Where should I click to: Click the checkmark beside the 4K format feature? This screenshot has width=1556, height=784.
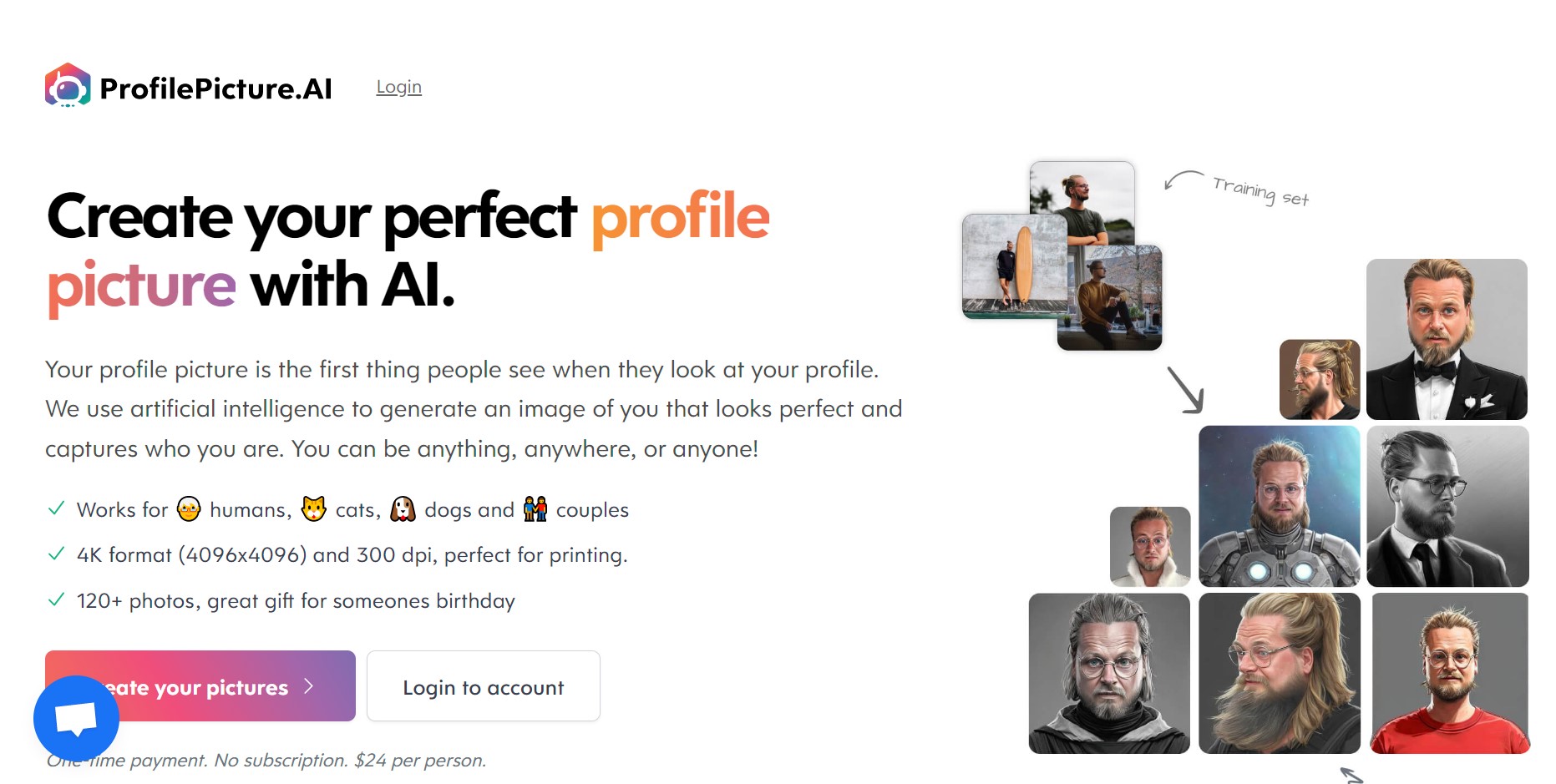click(x=56, y=553)
